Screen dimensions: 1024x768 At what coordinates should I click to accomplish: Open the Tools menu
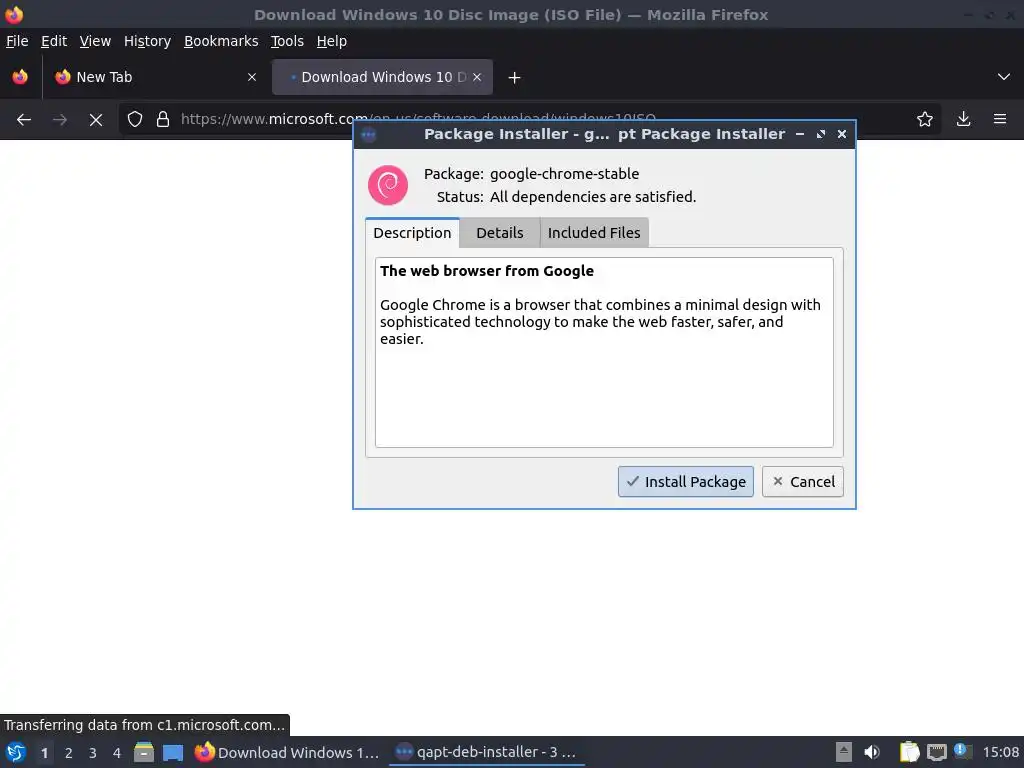point(287,41)
